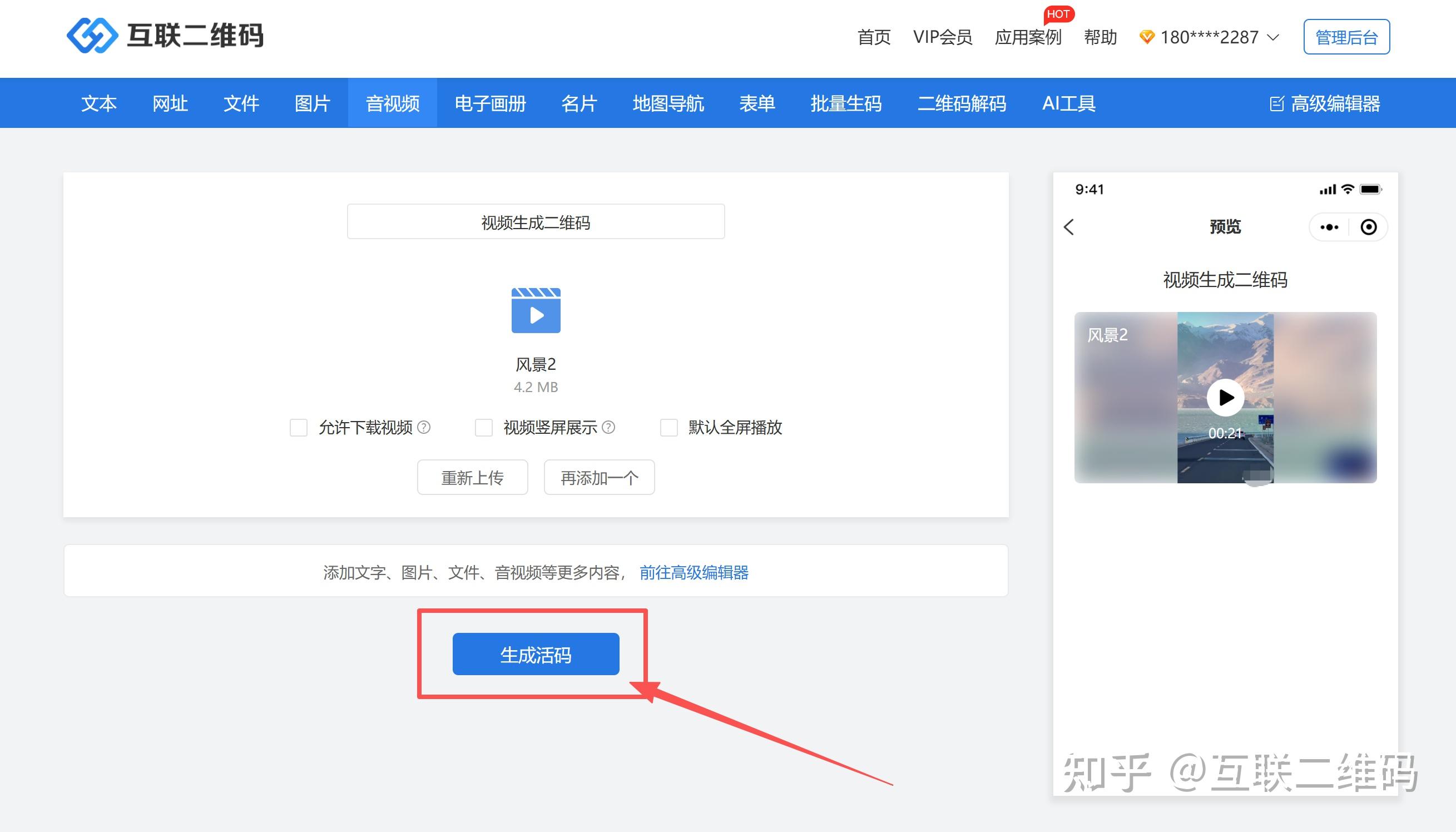Follow the 前往高级编辑器 link

click(x=694, y=572)
